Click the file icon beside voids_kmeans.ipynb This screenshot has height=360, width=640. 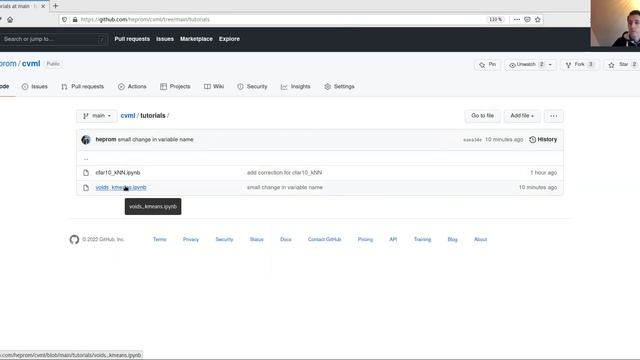click(86, 187)
